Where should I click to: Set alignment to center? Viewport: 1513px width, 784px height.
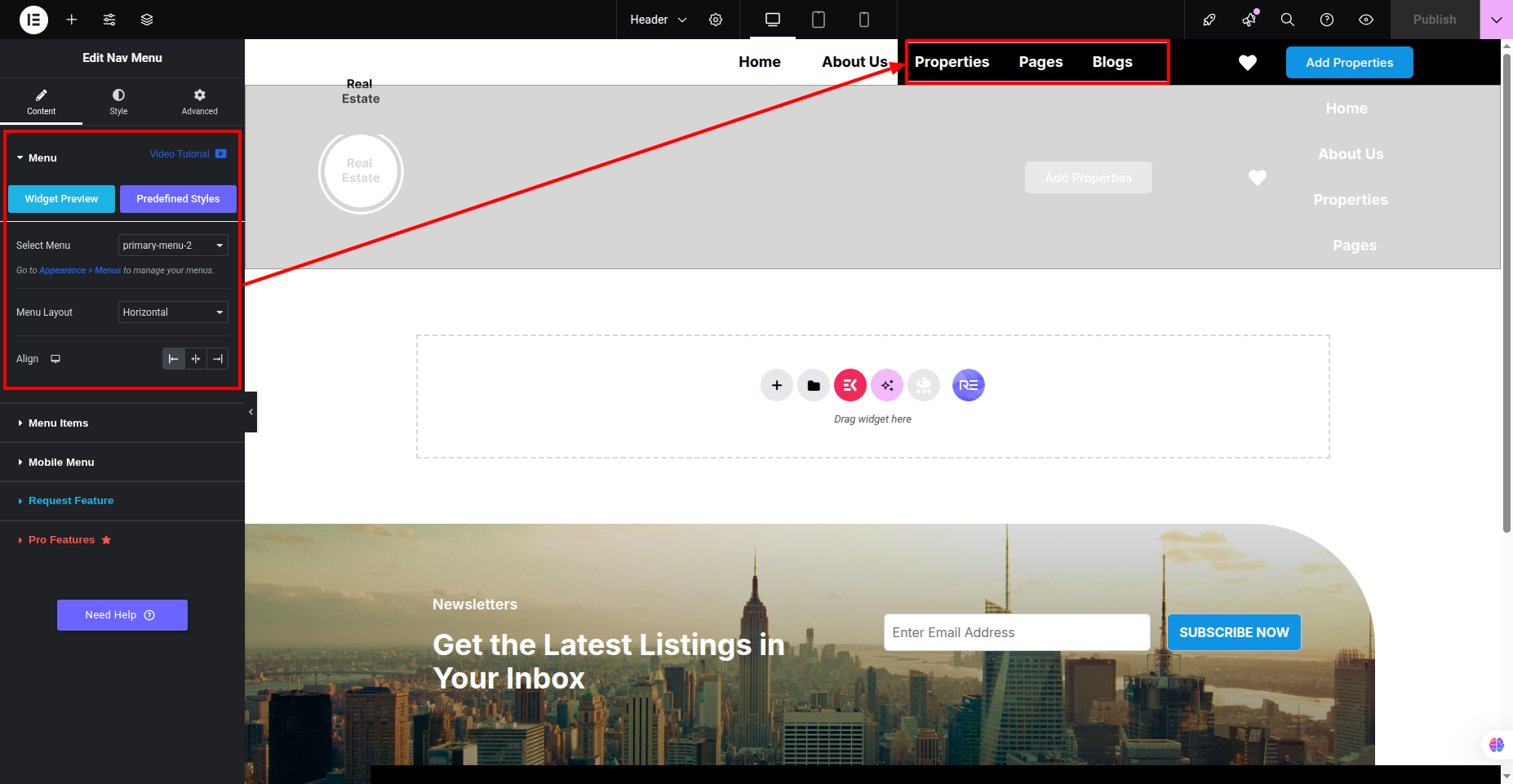click(195, 359)
